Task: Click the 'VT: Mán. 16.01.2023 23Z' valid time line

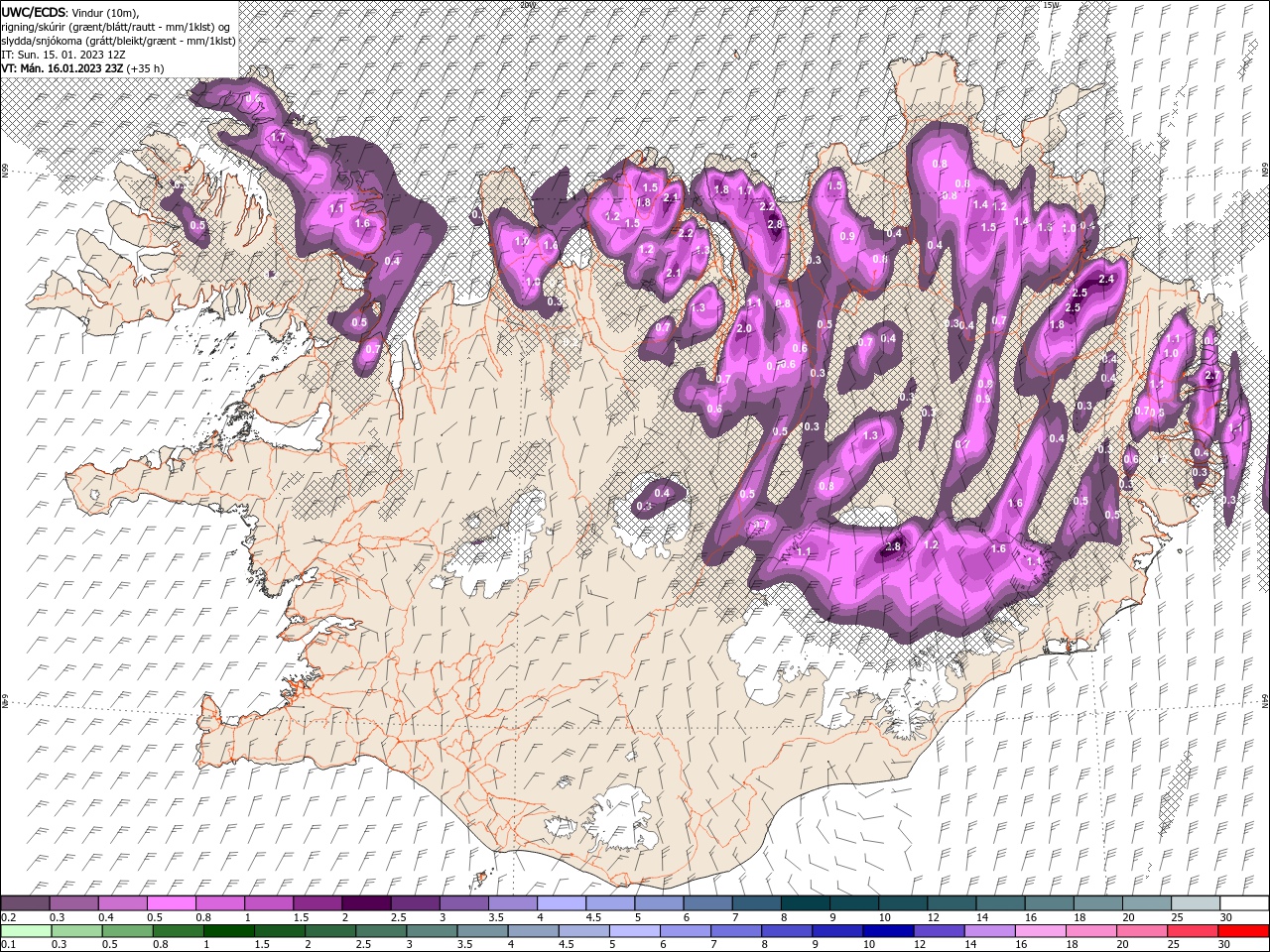Action: pyautogui.click(x=63, y=68)
